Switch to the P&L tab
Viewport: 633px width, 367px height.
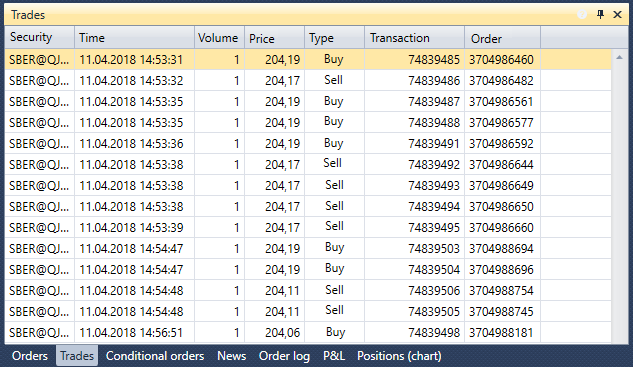pos(334,356)
